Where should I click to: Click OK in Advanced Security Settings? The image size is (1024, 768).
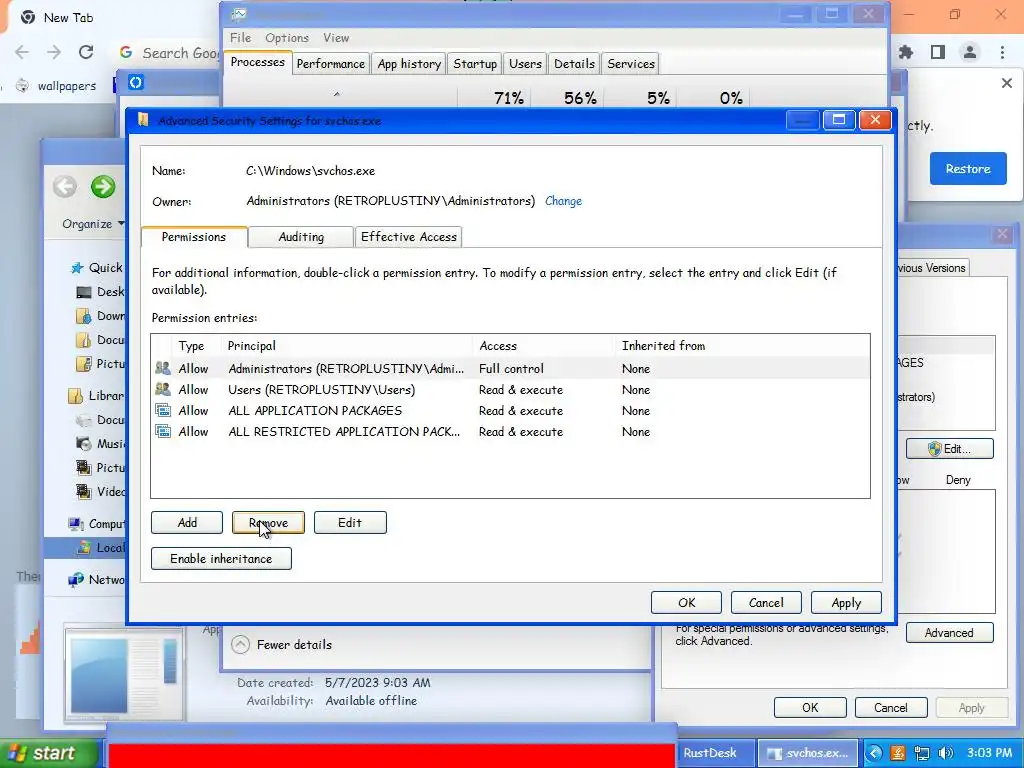point(686,603)
